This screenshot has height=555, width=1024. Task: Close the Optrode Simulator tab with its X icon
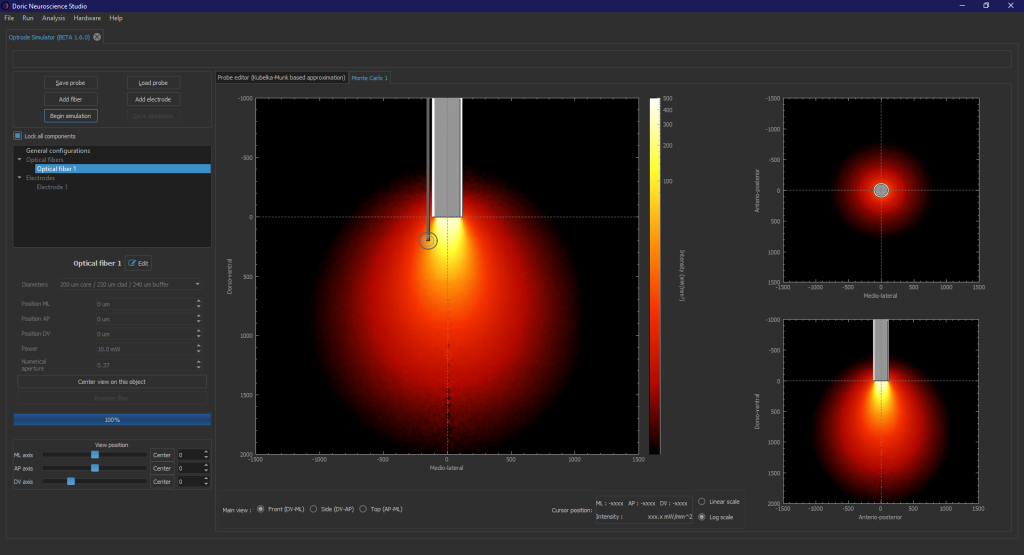(x=97, y=37)
